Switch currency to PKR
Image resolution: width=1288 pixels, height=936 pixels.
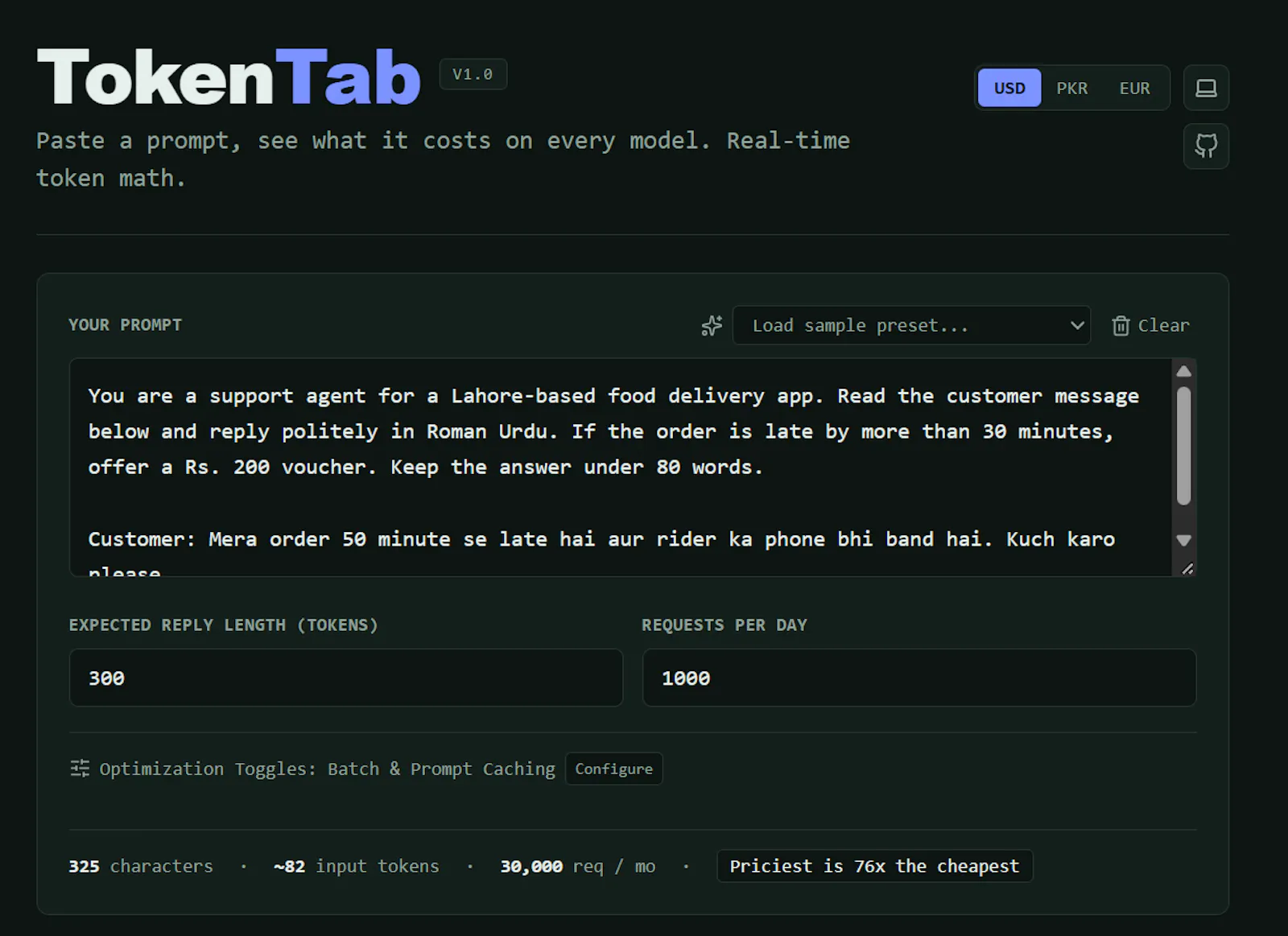click(1072, 88)
